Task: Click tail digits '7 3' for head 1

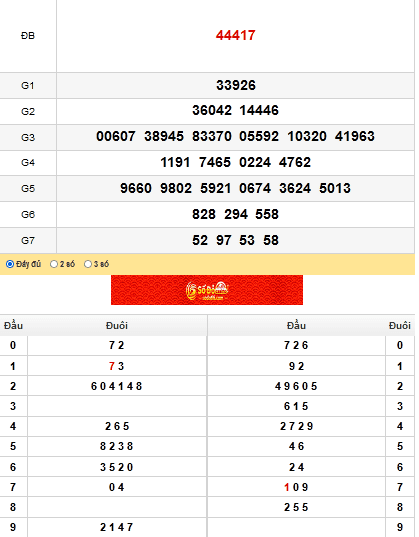Action: click(x=116, y=366)
